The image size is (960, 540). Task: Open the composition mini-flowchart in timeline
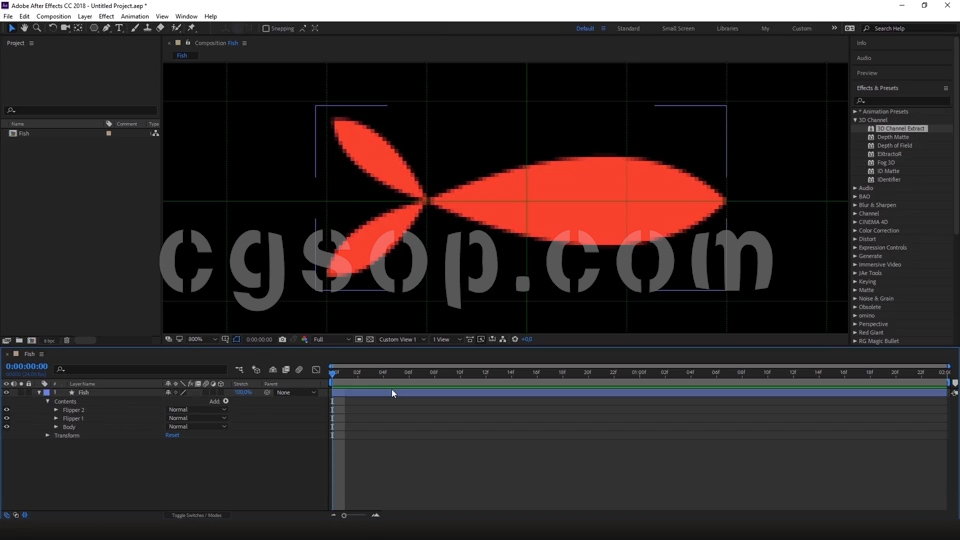[239, 370]
